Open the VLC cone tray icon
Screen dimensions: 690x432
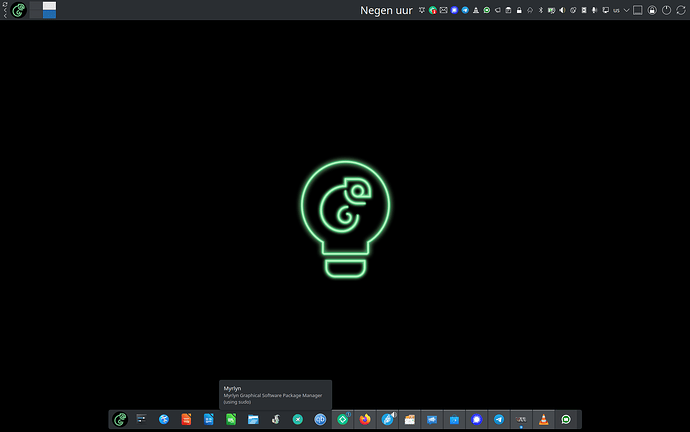coord(476,10)
